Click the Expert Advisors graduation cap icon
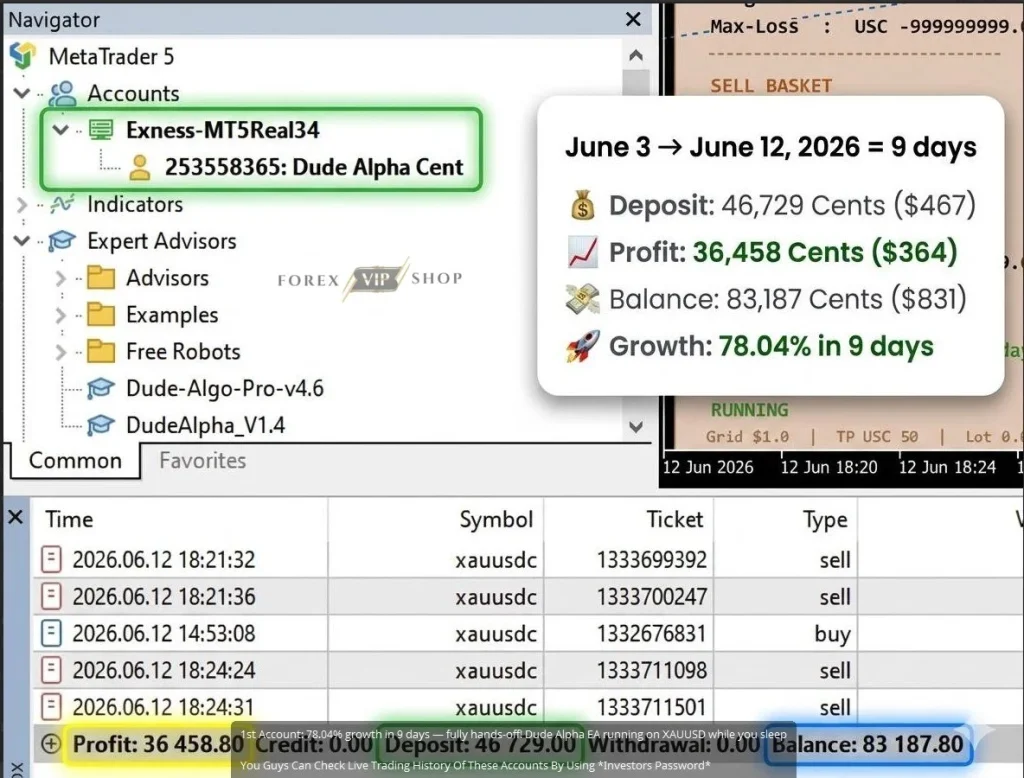 (63, 241)
